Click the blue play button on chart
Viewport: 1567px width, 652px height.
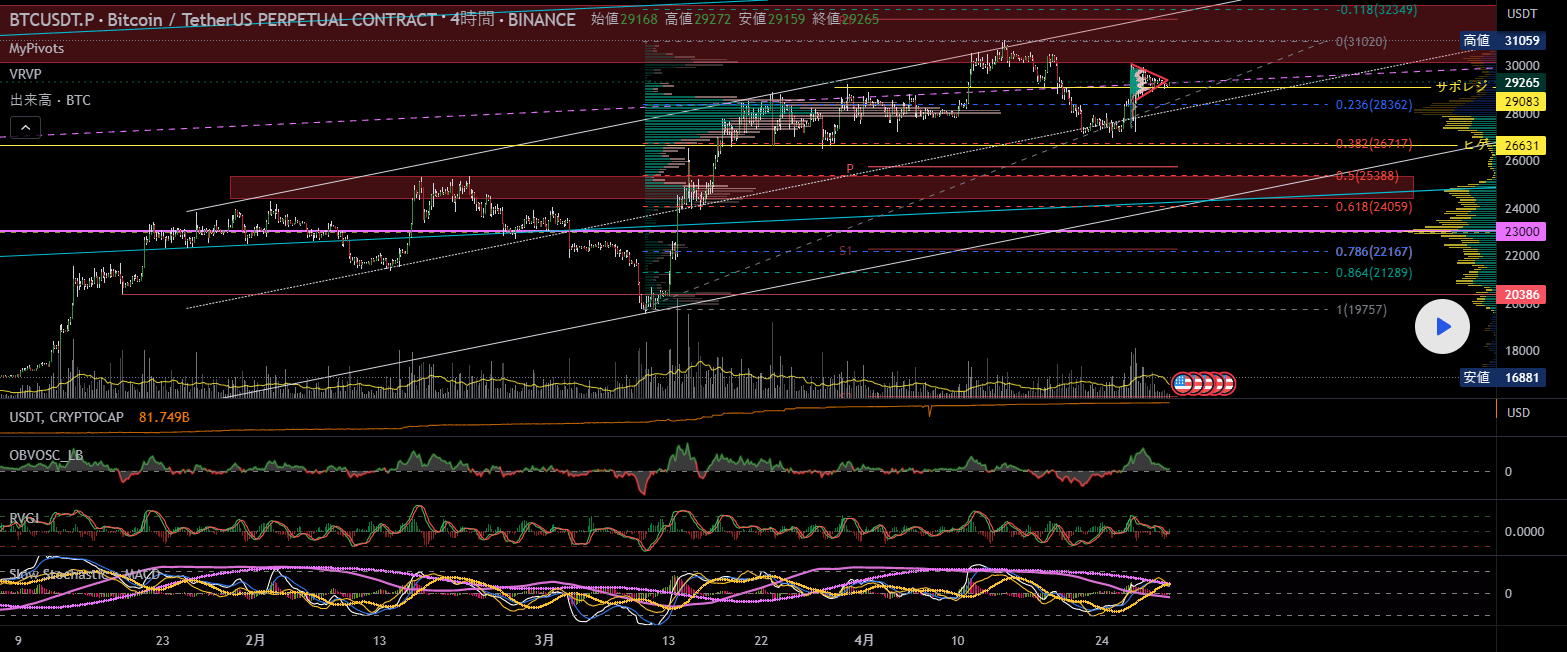click(1442, 327)
